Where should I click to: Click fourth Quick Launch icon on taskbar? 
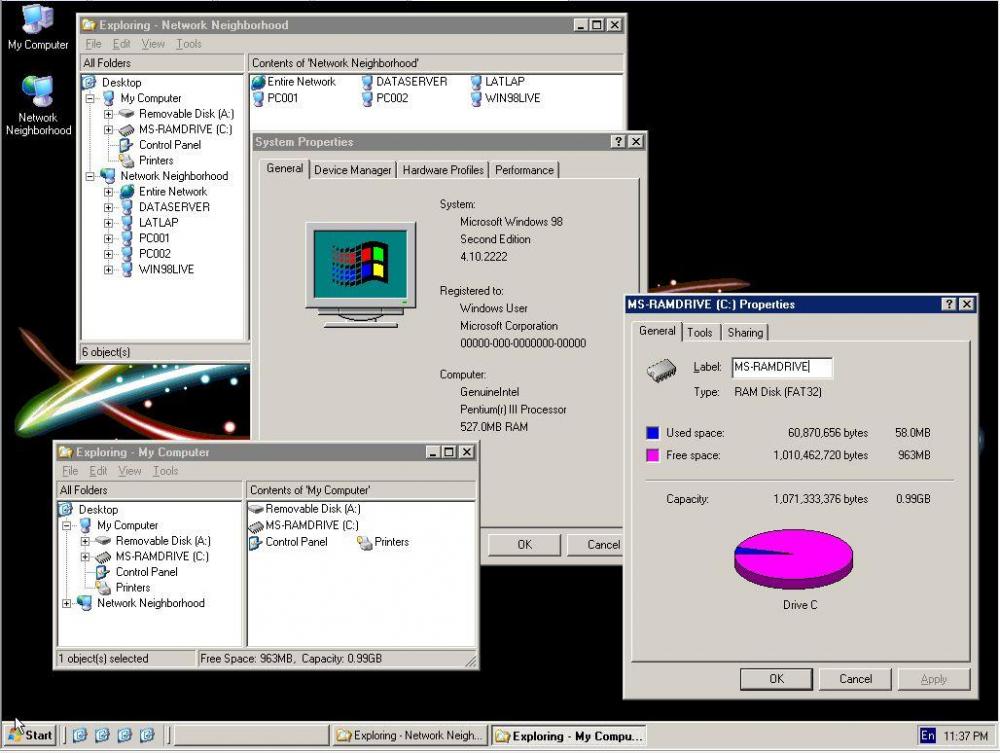tap(147, 735)
